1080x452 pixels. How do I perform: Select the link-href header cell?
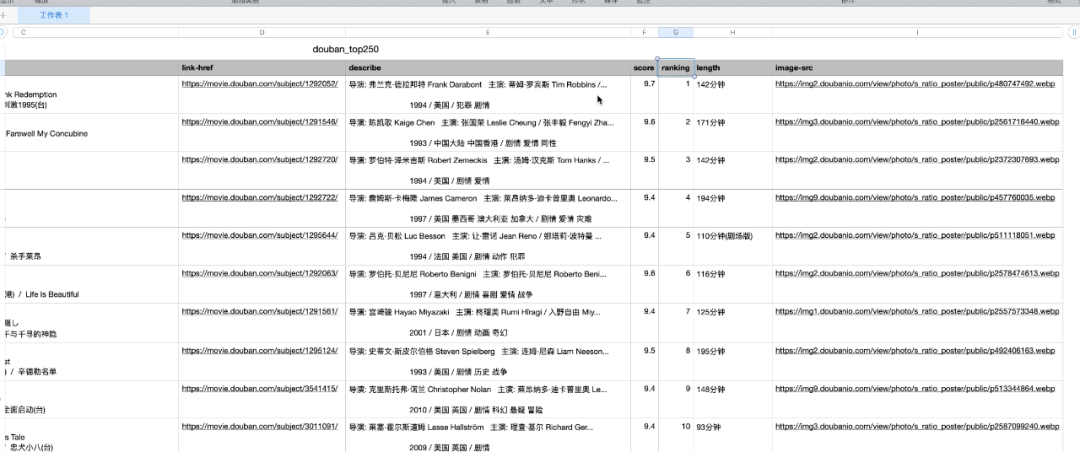coord(262,68)
